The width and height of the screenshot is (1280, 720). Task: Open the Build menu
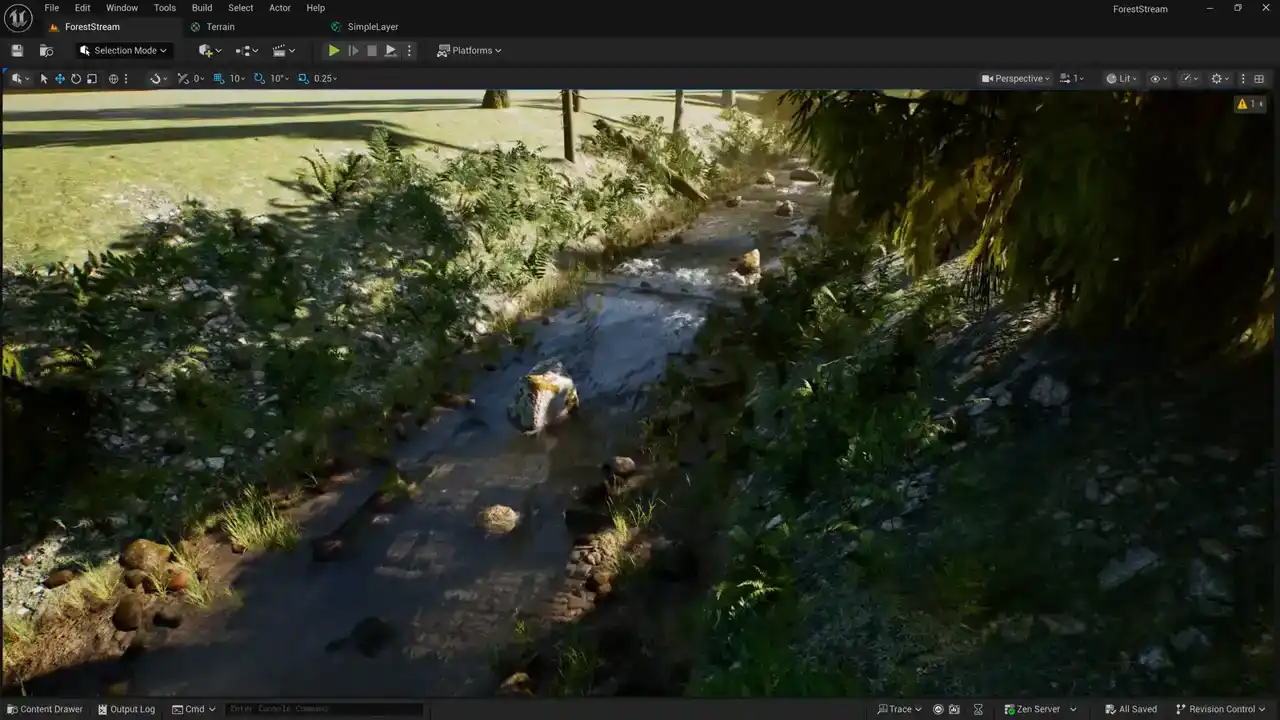(x=202, y=8)
